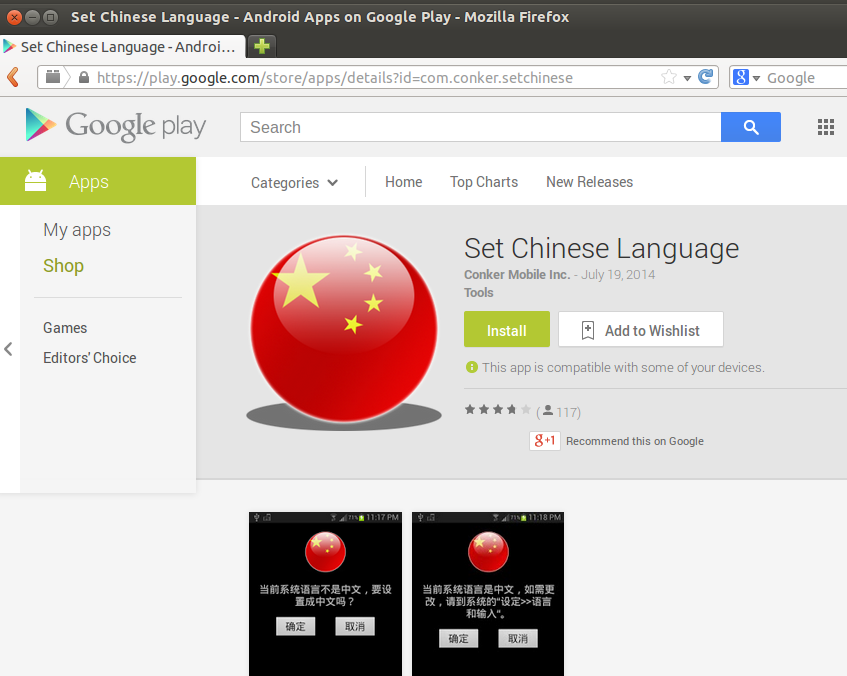Viewport: 847px width, 676px height.
Task: Click the 'Set Chinese Language' app title
Action: (x=601, y=249)
